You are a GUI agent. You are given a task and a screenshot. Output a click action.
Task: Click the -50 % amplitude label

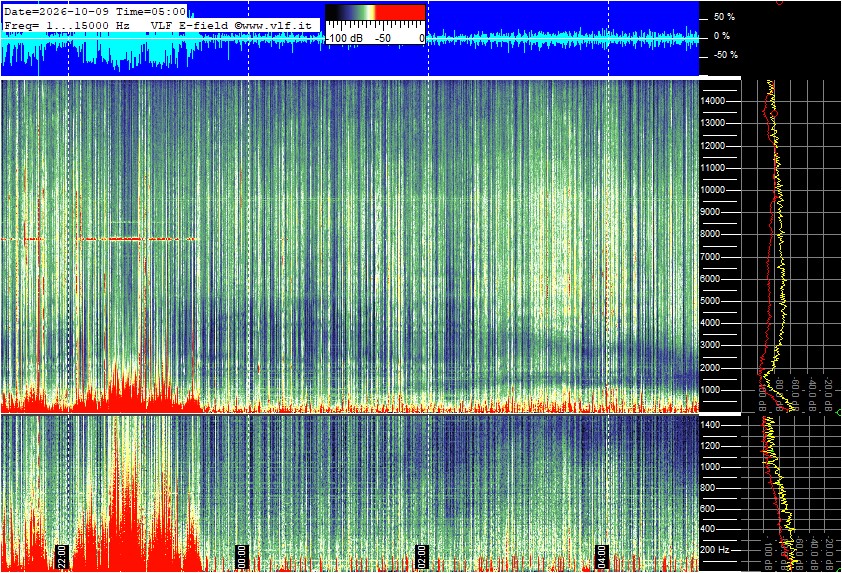726,55
